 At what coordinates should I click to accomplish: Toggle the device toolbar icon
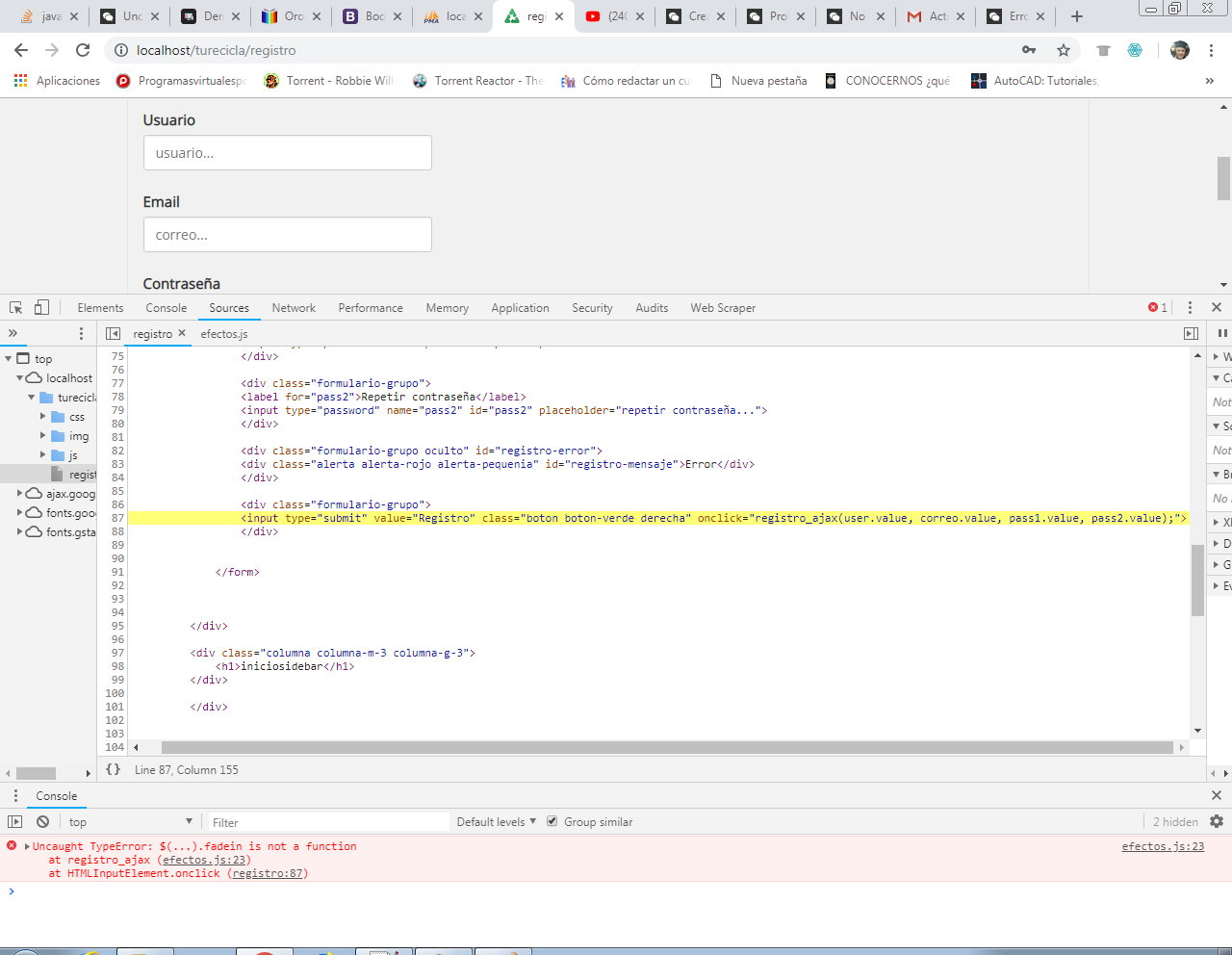(x=41, y=308)
